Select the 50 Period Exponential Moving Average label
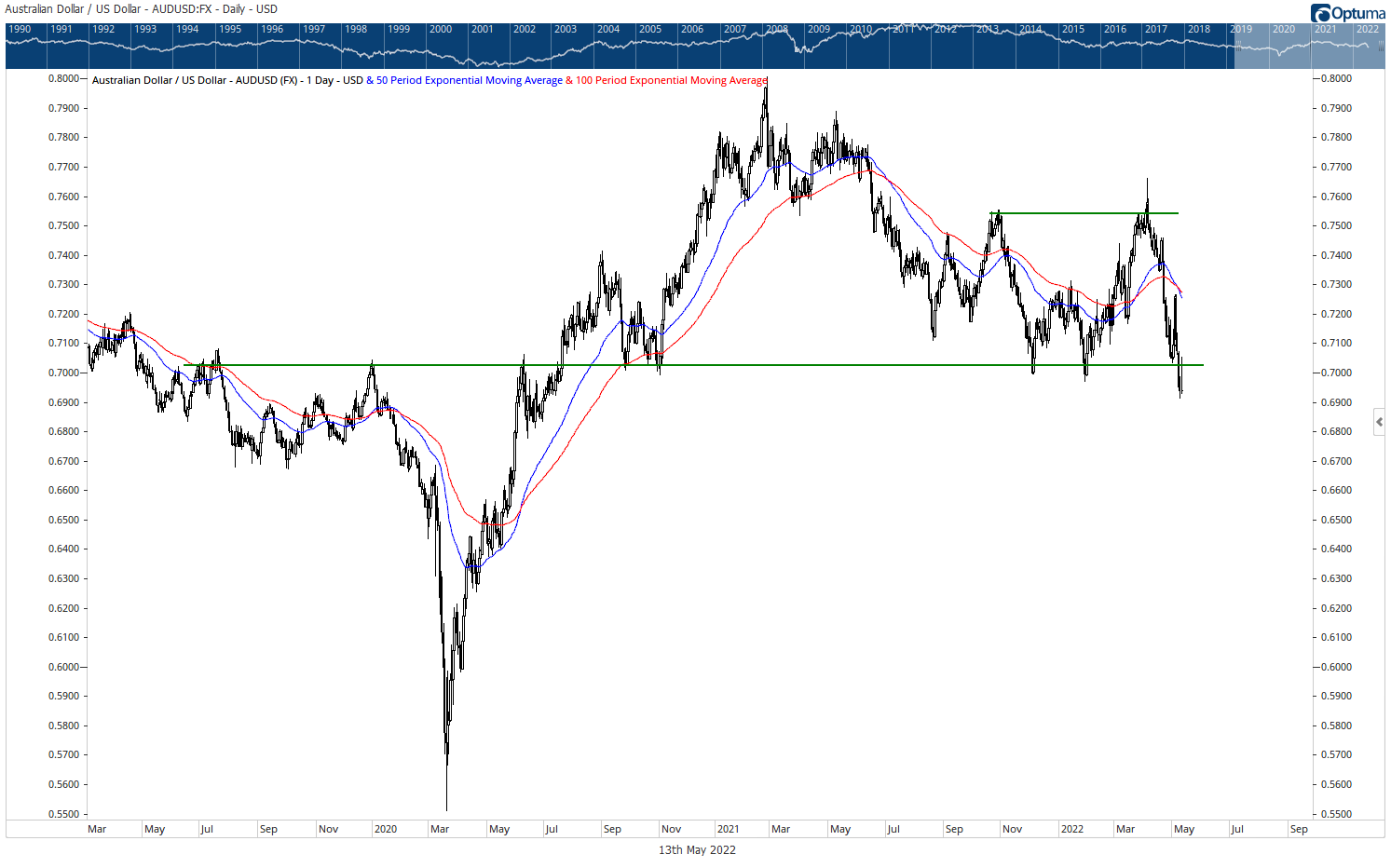 coord(469,80)
